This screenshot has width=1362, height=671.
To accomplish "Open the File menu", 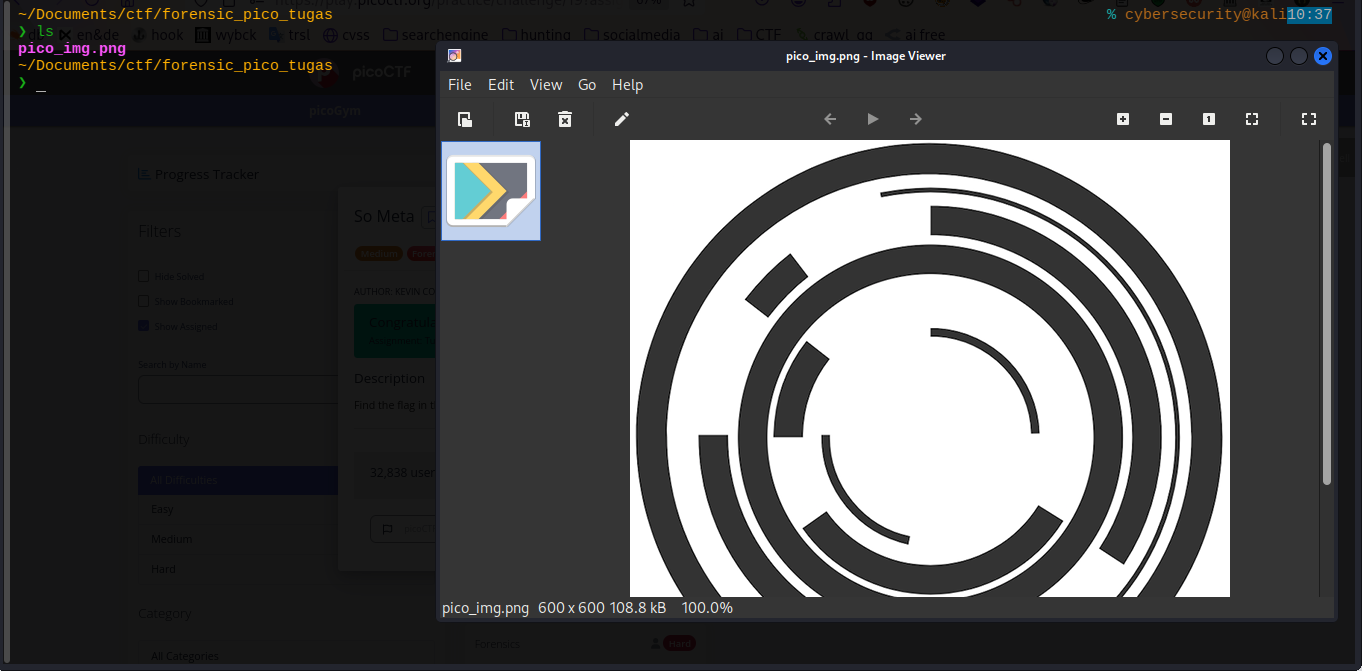I will (459, 85).
